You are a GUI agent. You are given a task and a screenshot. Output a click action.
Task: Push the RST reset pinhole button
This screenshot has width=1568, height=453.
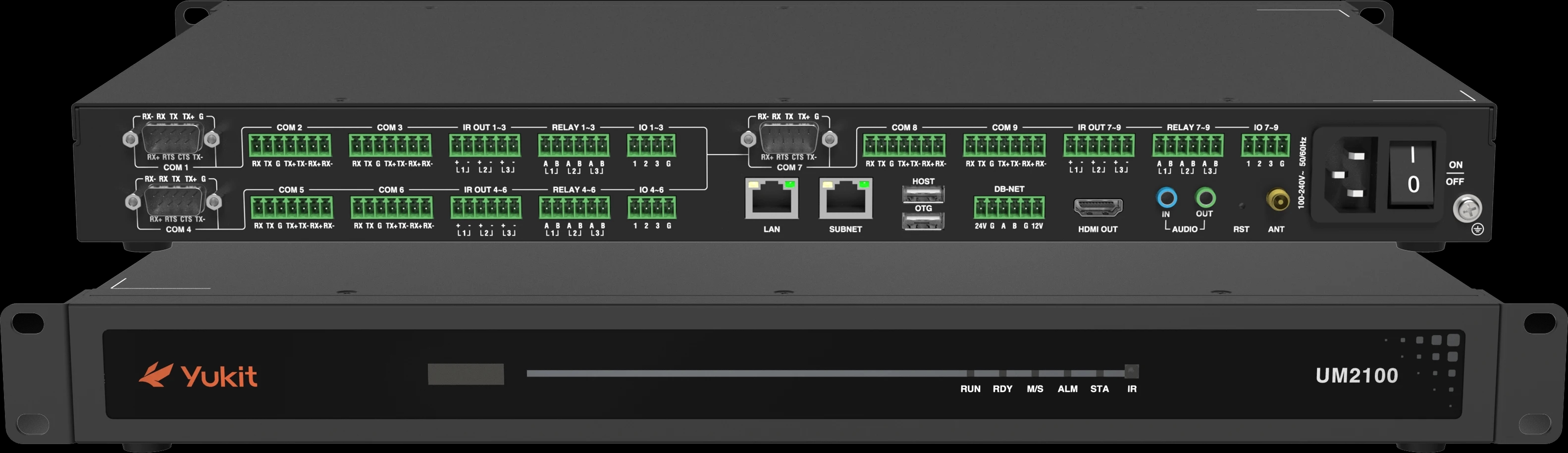point(1242,206)
